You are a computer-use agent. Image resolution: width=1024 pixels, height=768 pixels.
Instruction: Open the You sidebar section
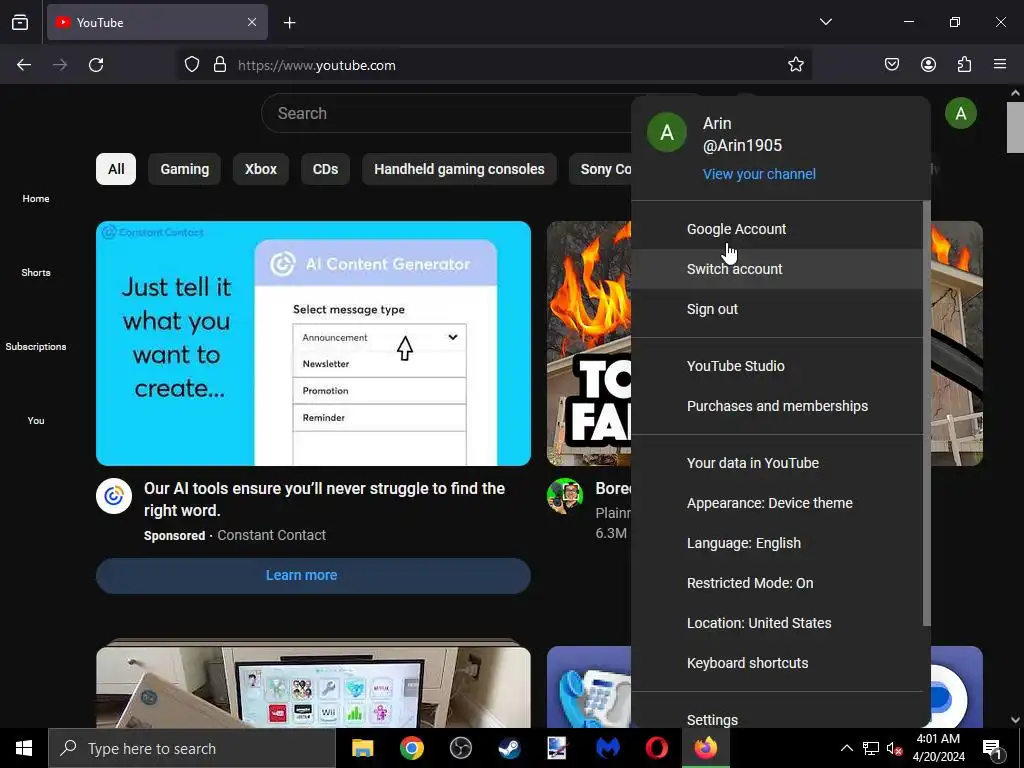coord(36,421)
